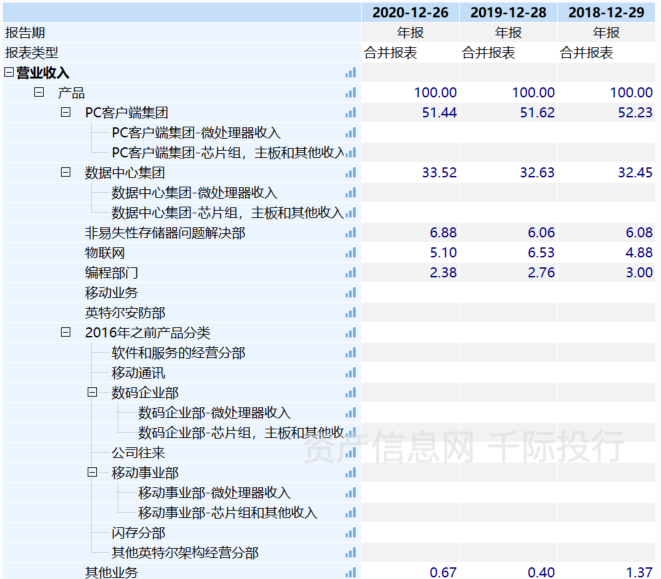Open chart icon for 闪存分部 row

(x=350, y=533)
